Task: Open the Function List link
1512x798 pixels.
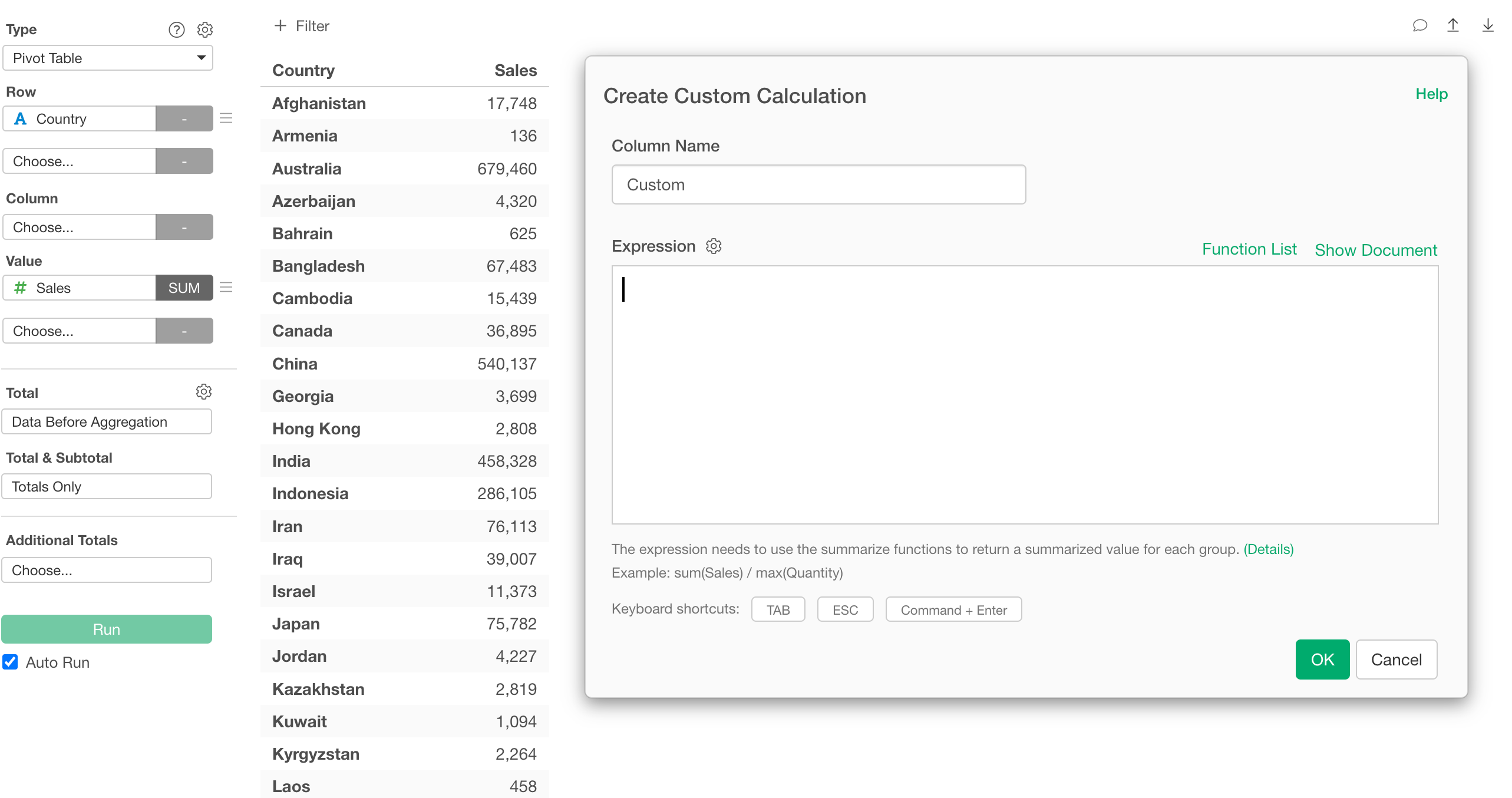Action: [1249, 249]
